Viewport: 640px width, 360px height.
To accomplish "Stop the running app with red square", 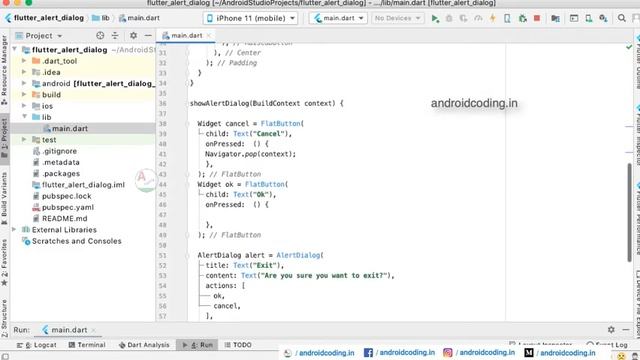I will 537,18.
